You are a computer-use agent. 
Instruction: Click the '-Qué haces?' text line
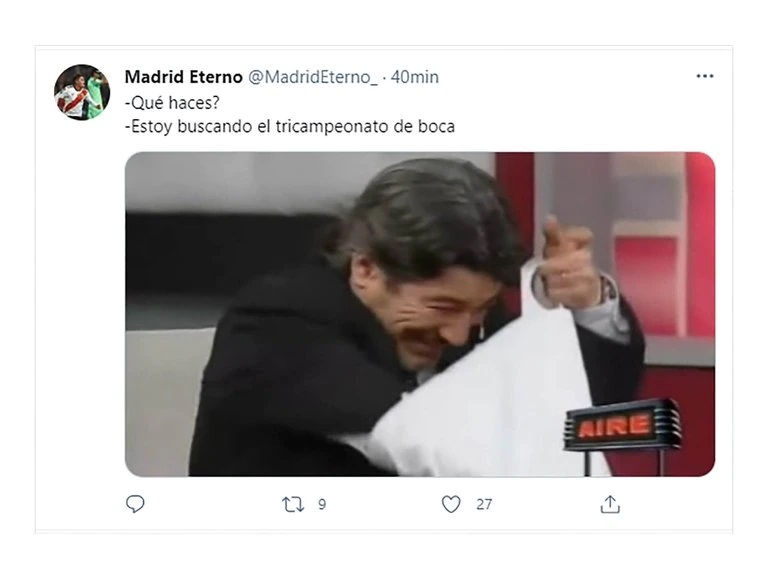[172, 102]
